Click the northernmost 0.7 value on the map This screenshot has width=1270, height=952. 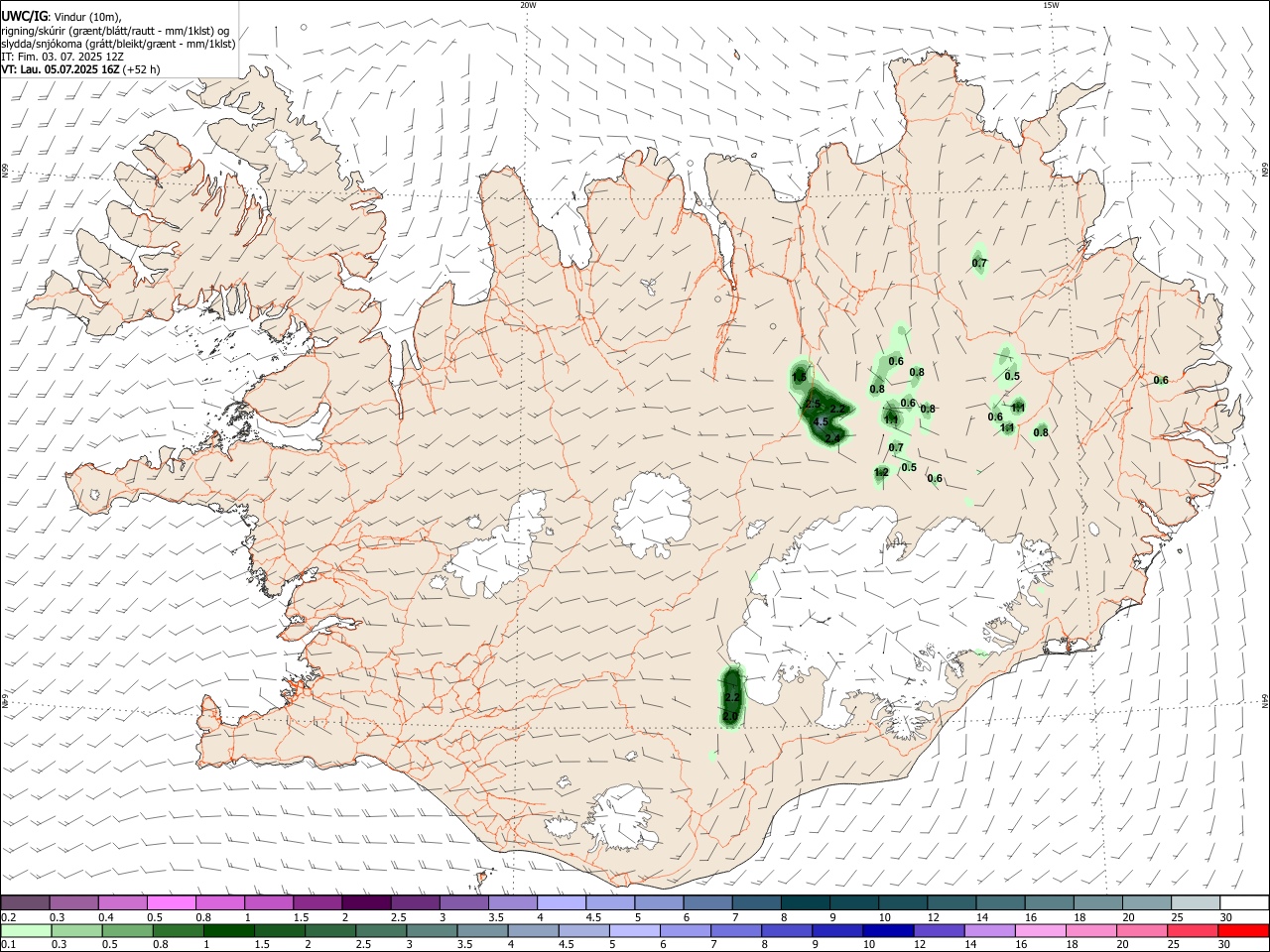pos(979,264)
